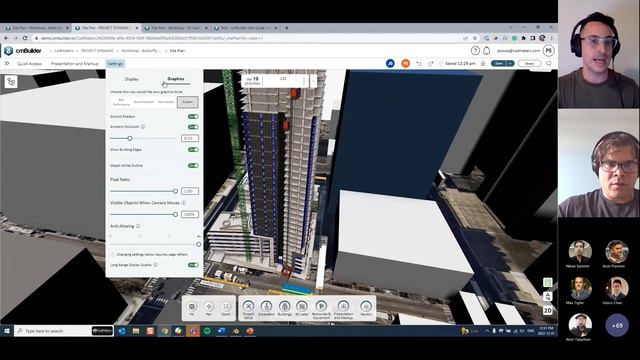Click the Visible Objects percentage field
The width and height of the screenshot is (640, 360).
189,215
